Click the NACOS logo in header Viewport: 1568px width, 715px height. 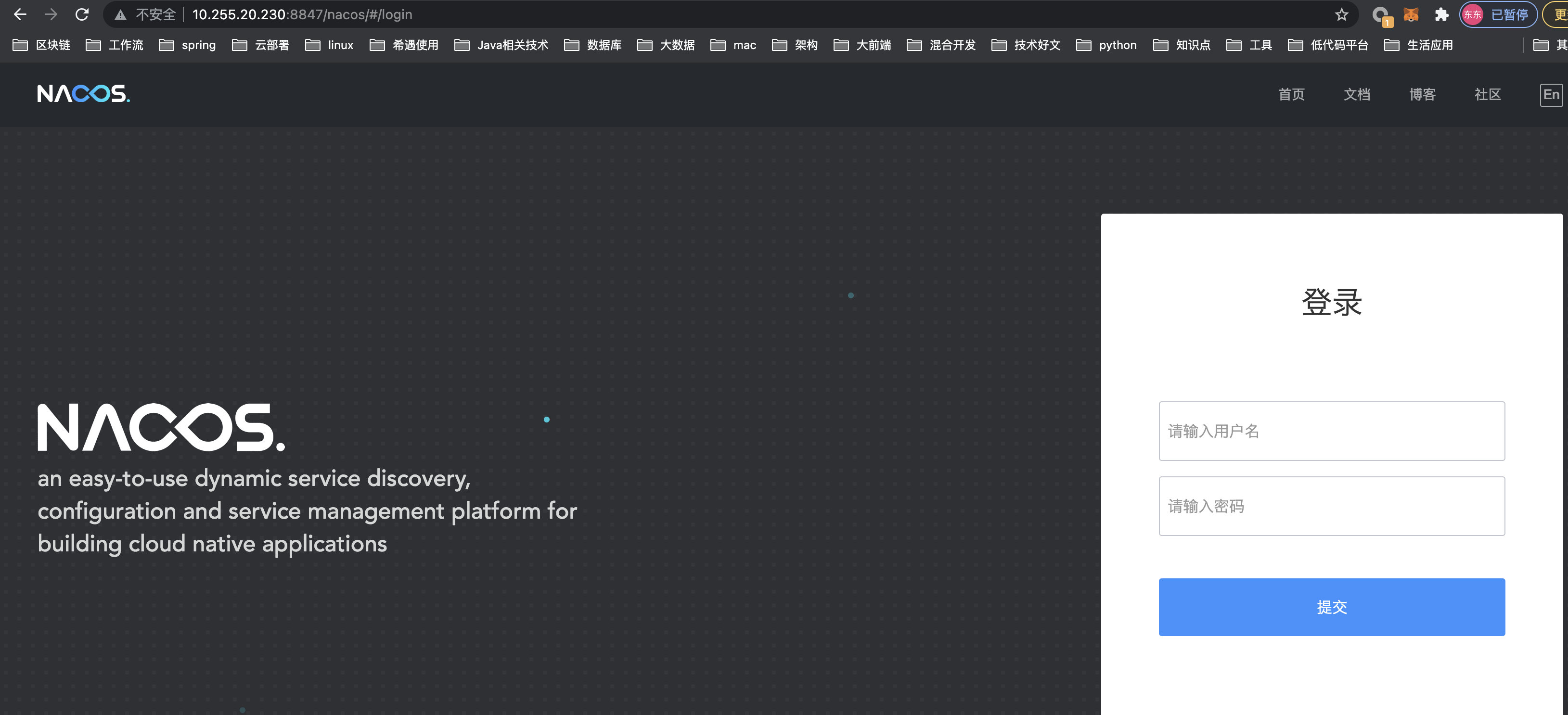(x=83, y=94)
